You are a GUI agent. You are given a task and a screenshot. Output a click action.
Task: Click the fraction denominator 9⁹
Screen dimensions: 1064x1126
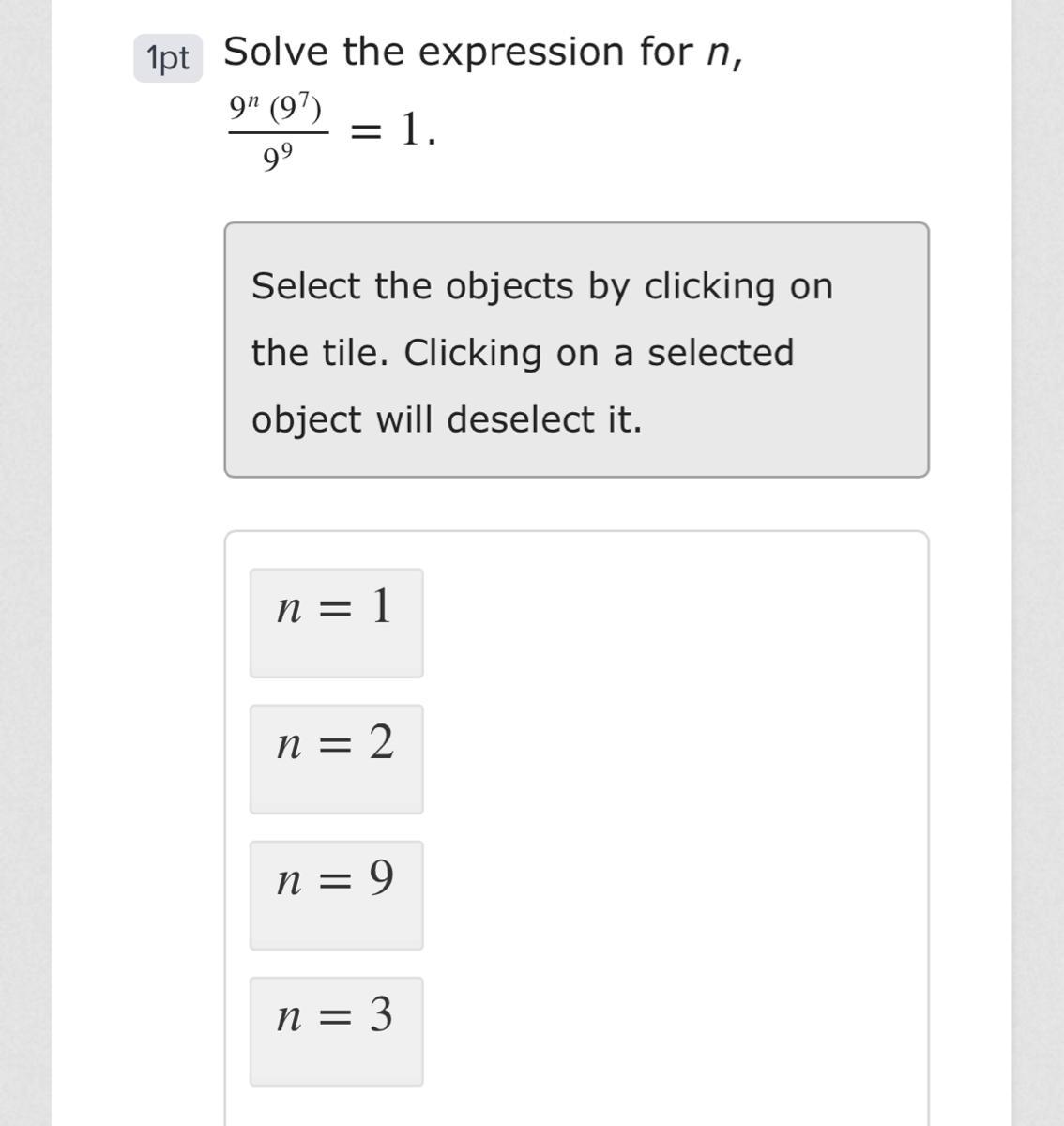click(x=277, y=160)
